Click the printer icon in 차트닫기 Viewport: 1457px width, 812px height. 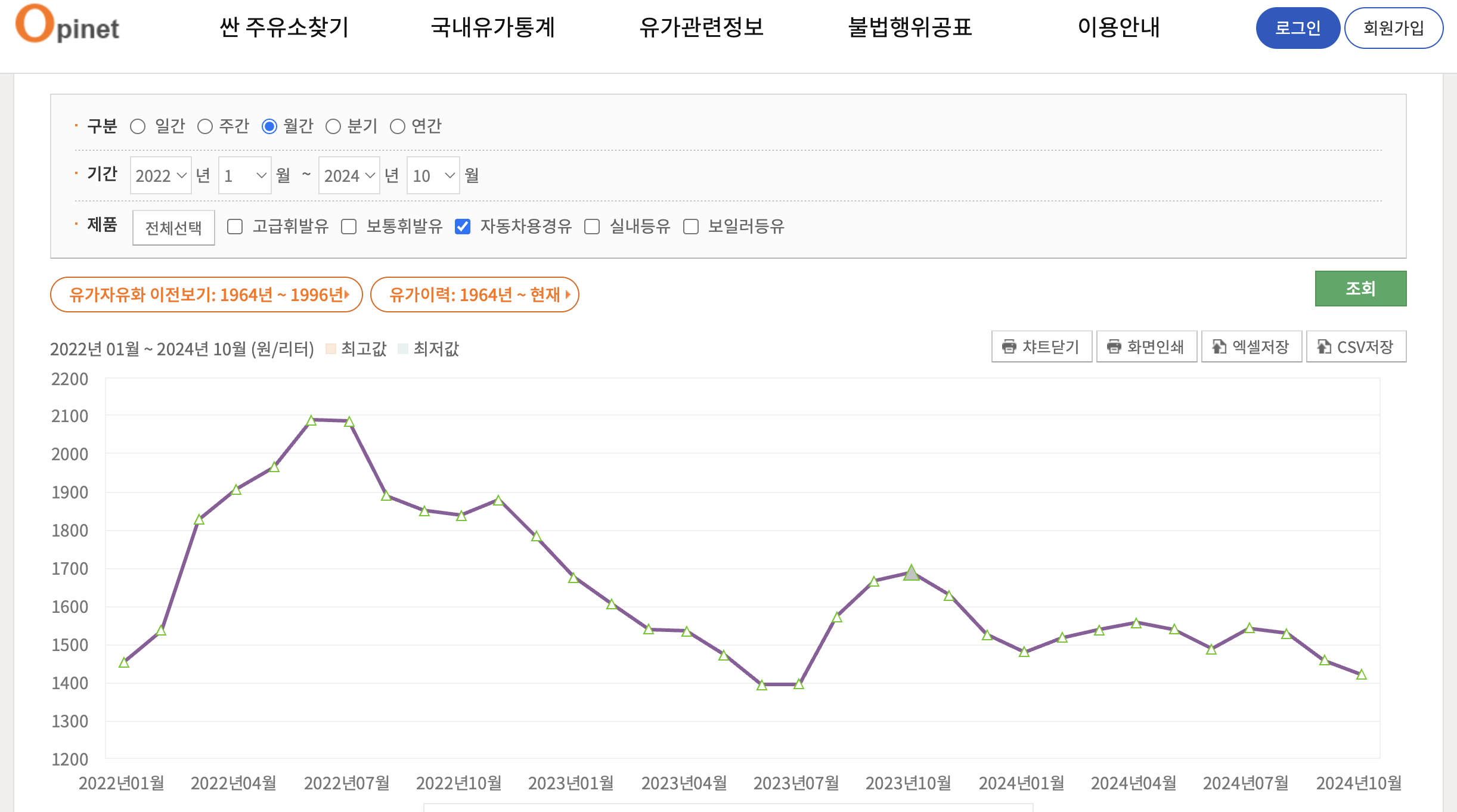point(1009,346)
